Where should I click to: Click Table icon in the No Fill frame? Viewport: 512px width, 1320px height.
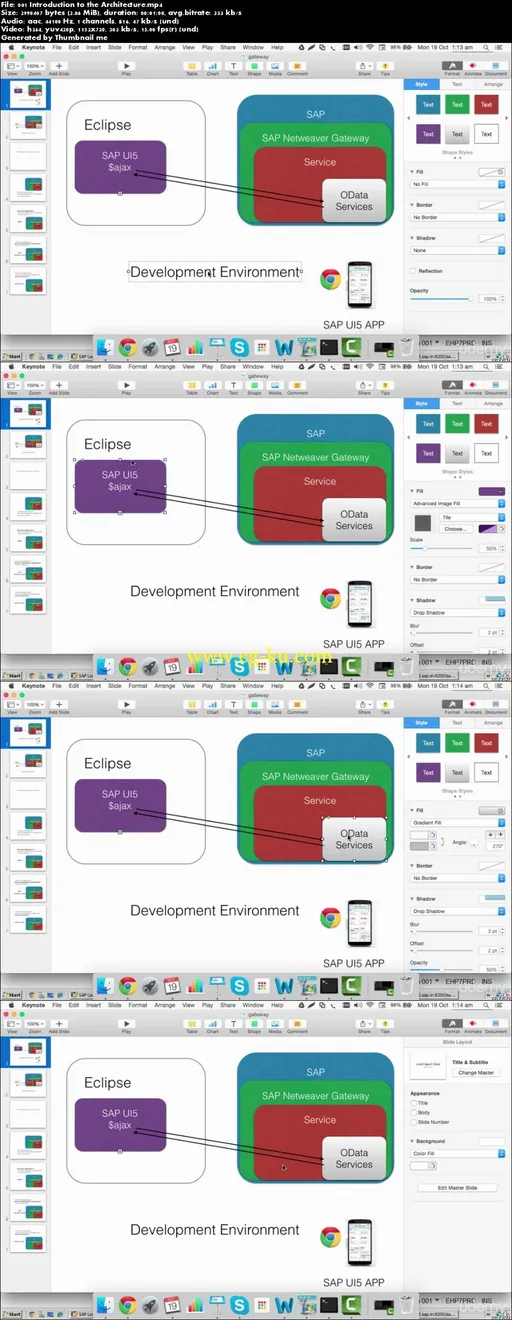point(192,66)
